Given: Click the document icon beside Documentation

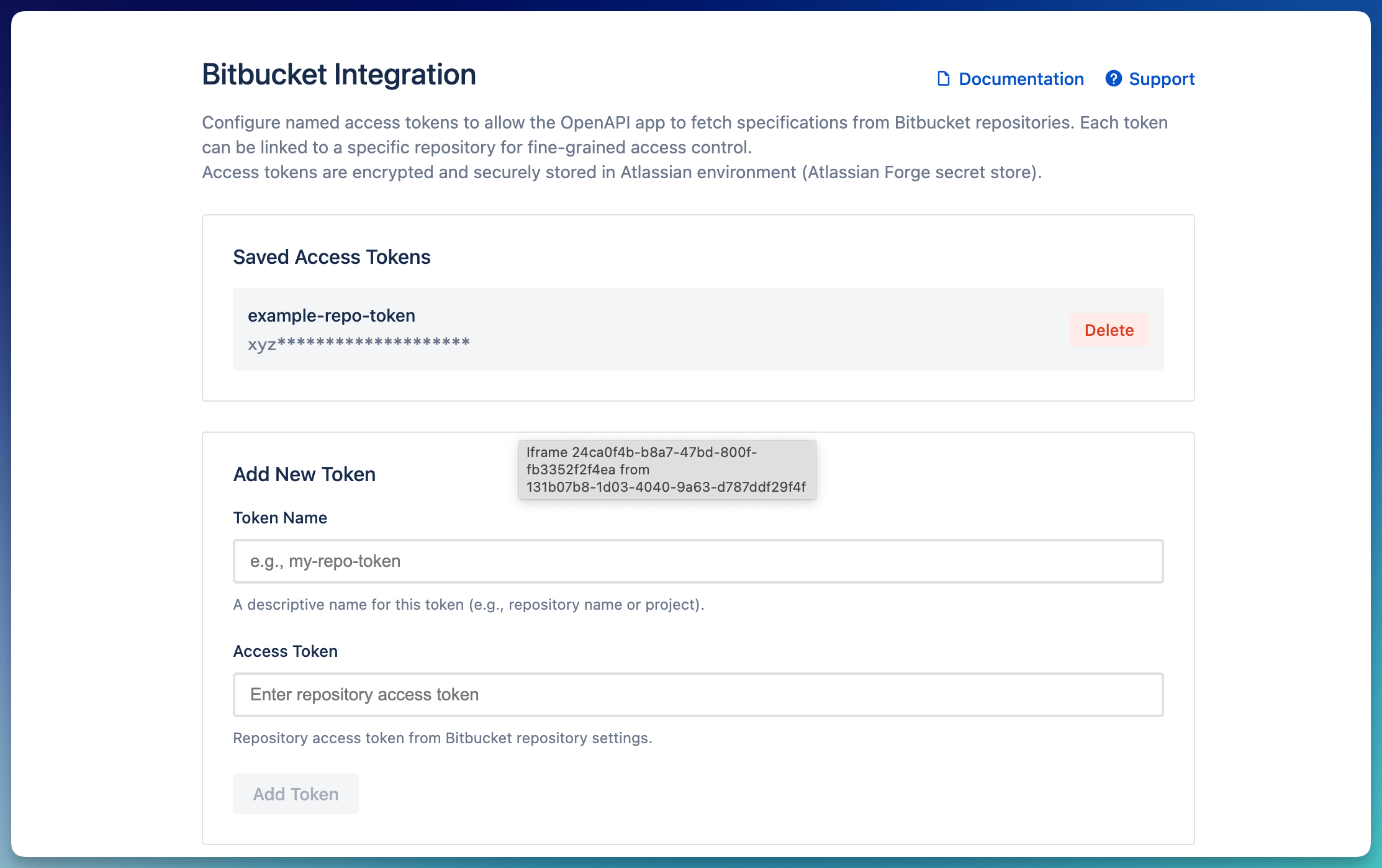Looking at the screenshot, I should click(944, 79).
